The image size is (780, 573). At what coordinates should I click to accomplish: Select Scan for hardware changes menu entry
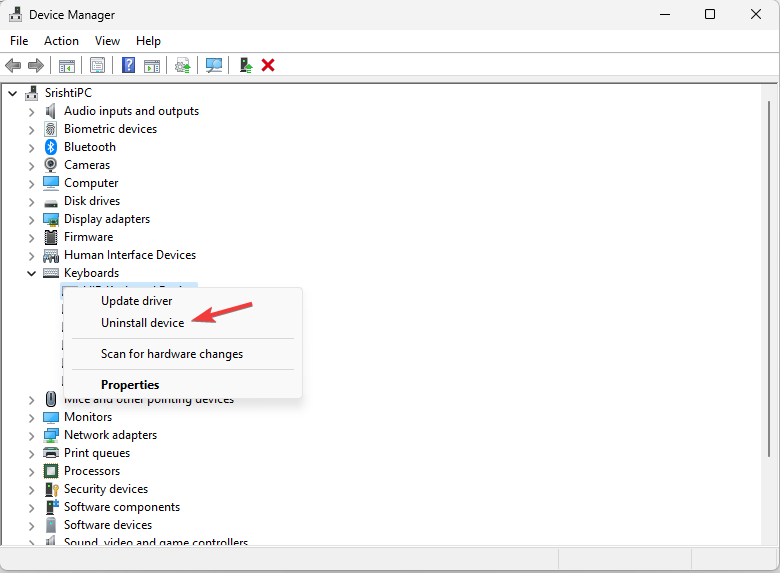[172, 354]
